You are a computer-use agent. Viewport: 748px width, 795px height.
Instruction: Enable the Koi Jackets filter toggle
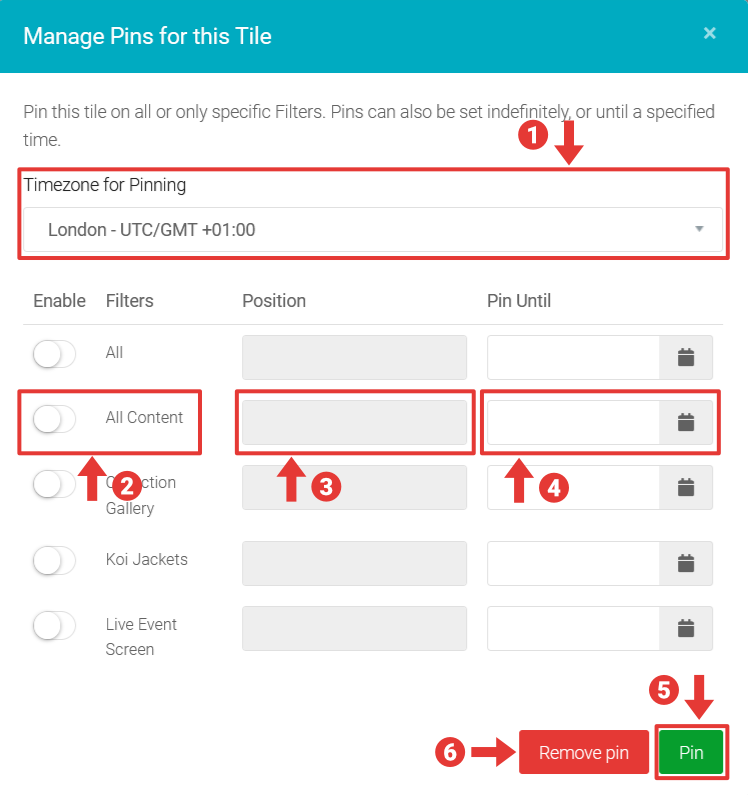(x=54, y=561)
